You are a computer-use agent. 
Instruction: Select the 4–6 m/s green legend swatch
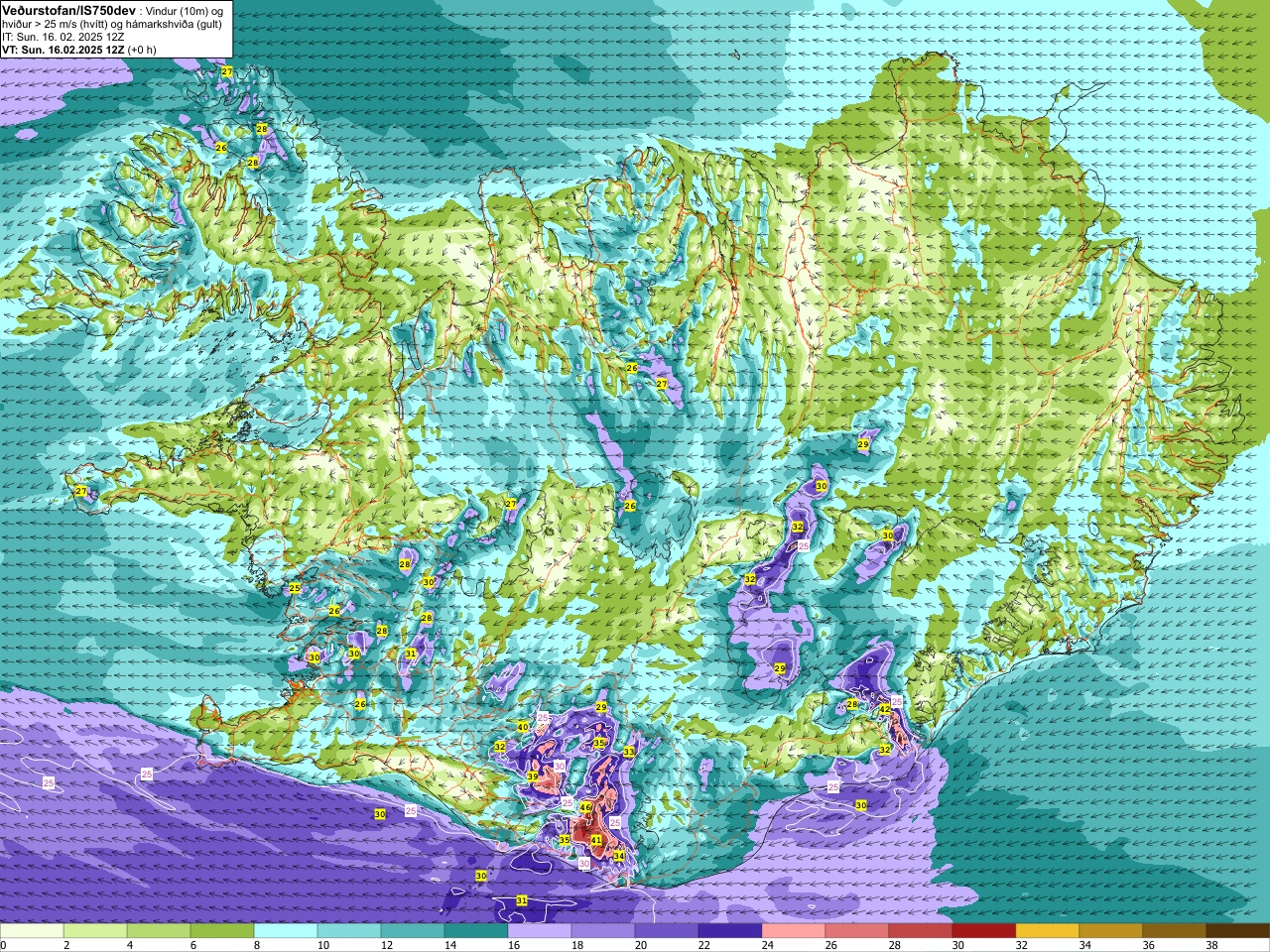(x=159, y=931)
